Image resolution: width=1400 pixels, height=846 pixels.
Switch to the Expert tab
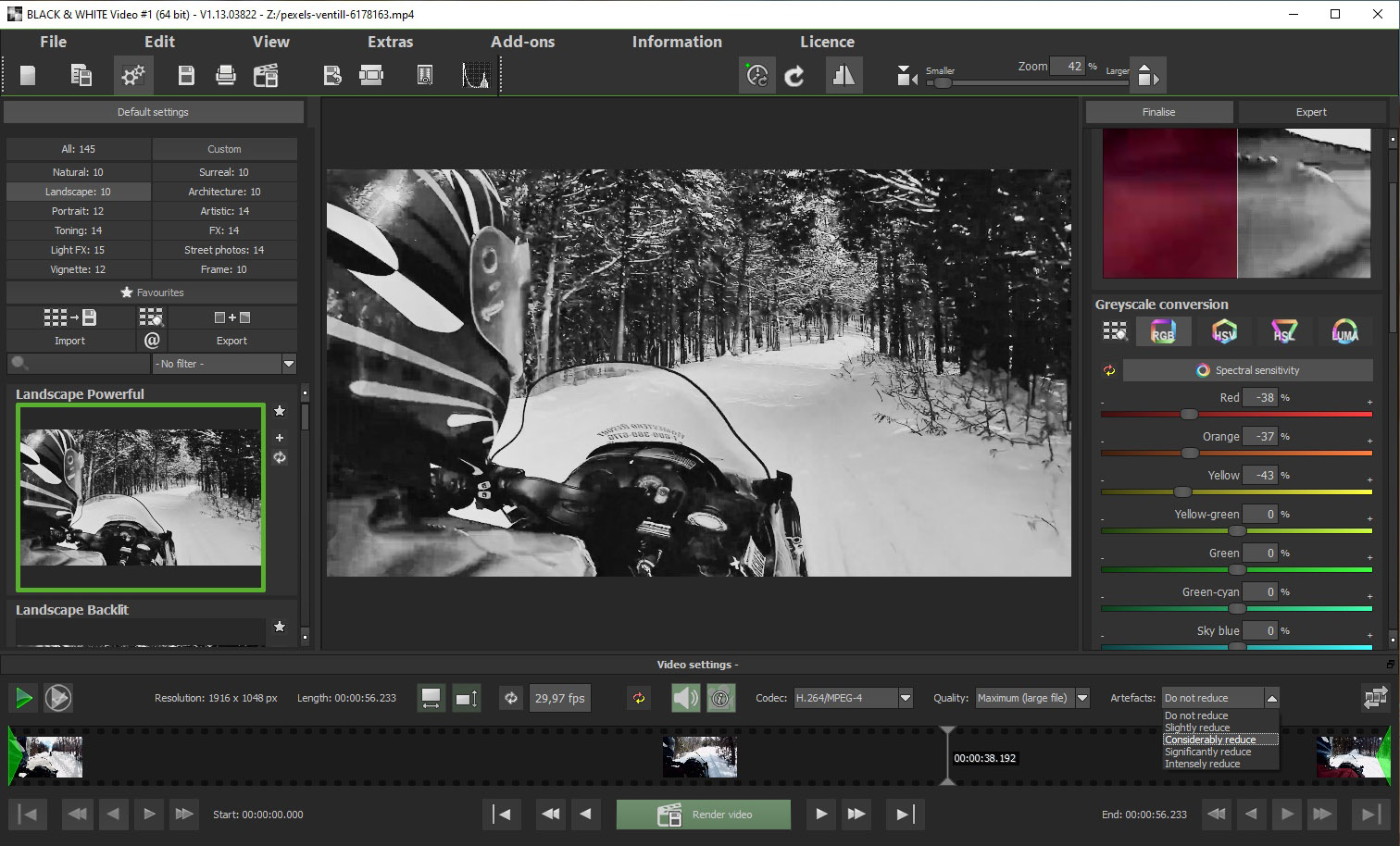[1310, 112]
